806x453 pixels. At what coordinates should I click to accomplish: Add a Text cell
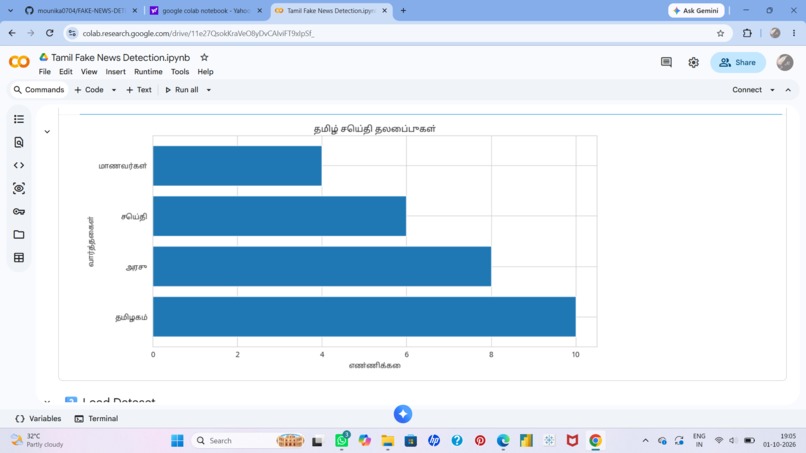[139, 90]
